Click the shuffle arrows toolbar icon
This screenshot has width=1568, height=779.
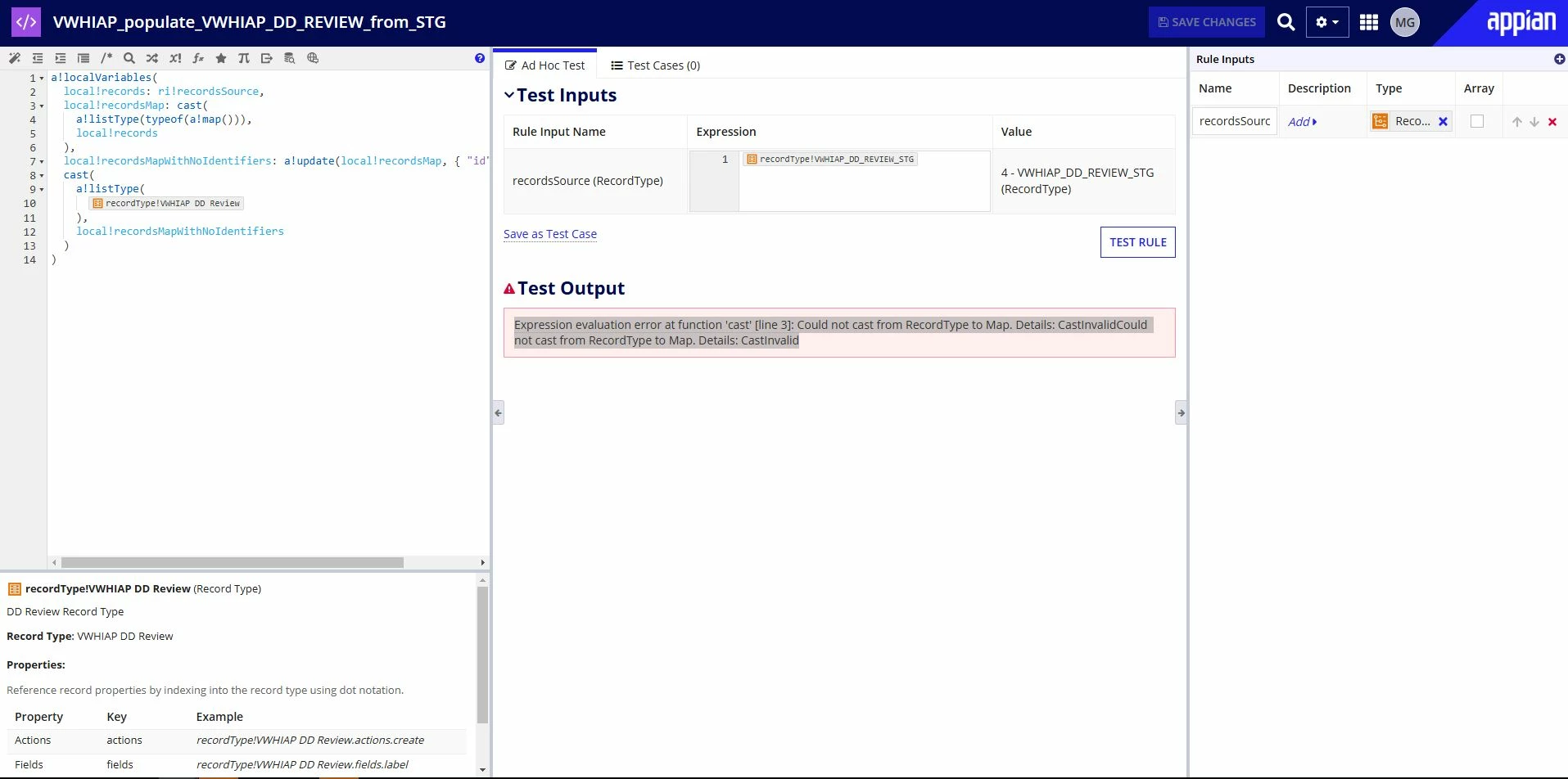pyautogui.click(x=152, y=58)
